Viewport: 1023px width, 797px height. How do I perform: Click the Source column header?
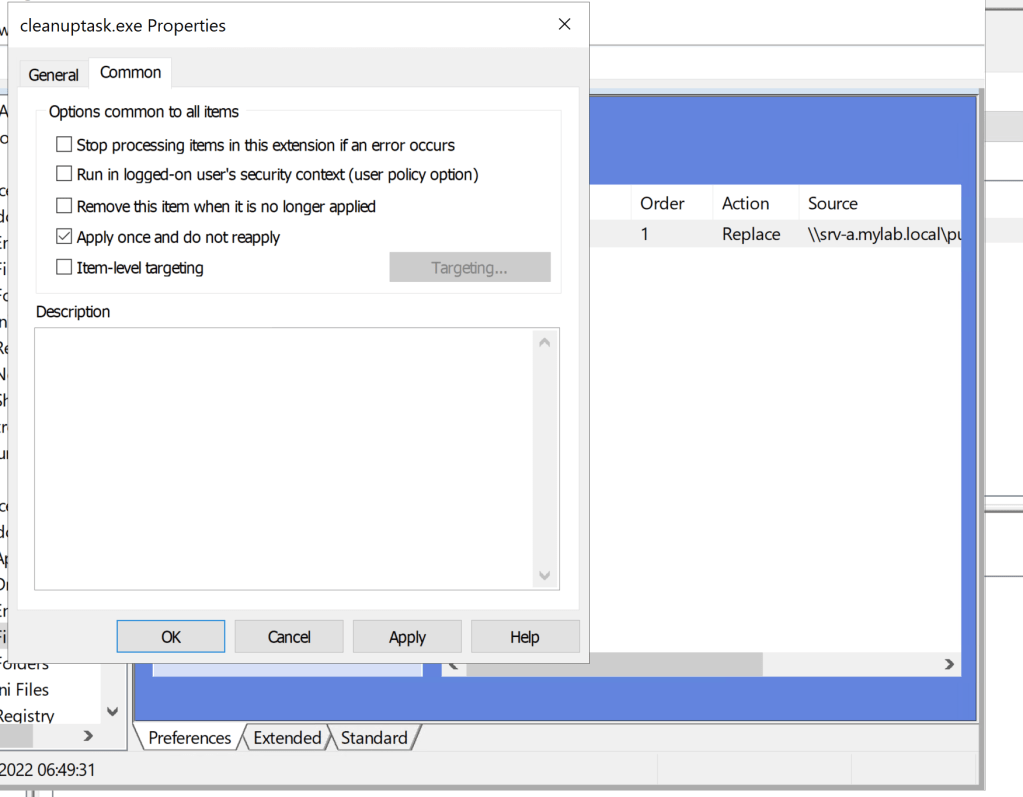[832, 203]
